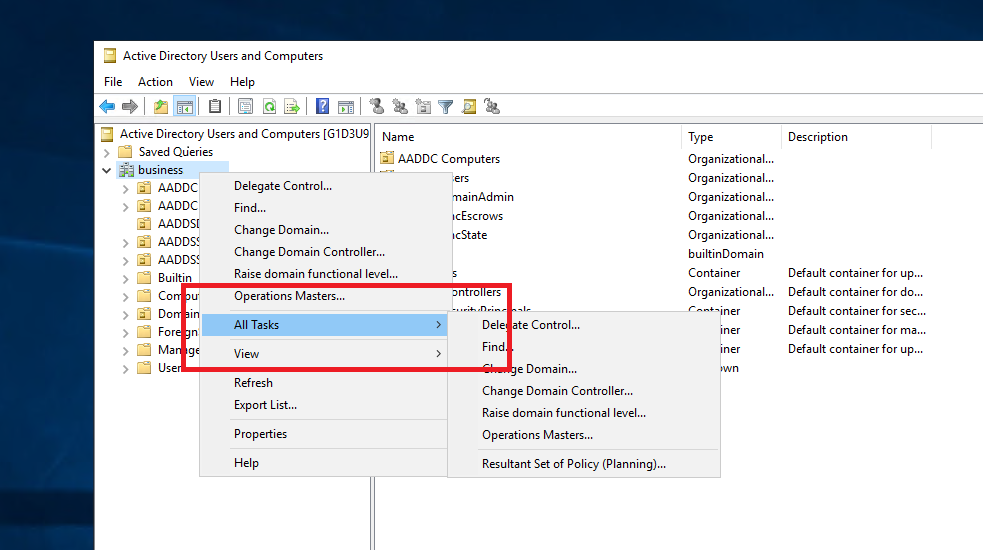
Task: Click the create new group toolbar icon
Action: pos(400,107)
